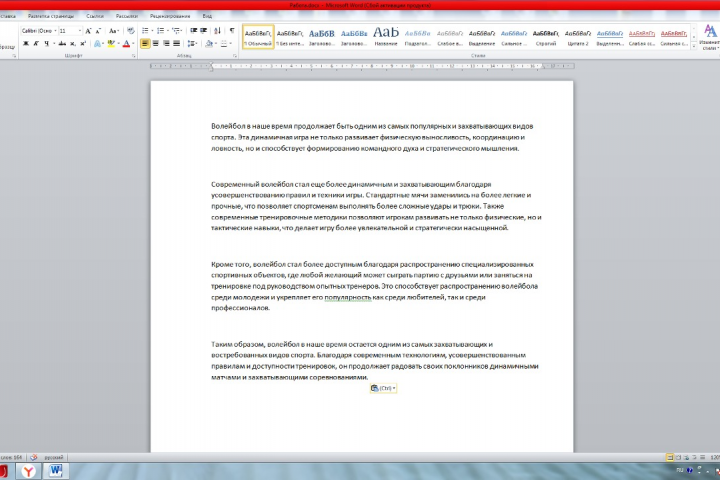Open line spacing options
This screenshot has width=720, height=480.
tap(191, 44)
